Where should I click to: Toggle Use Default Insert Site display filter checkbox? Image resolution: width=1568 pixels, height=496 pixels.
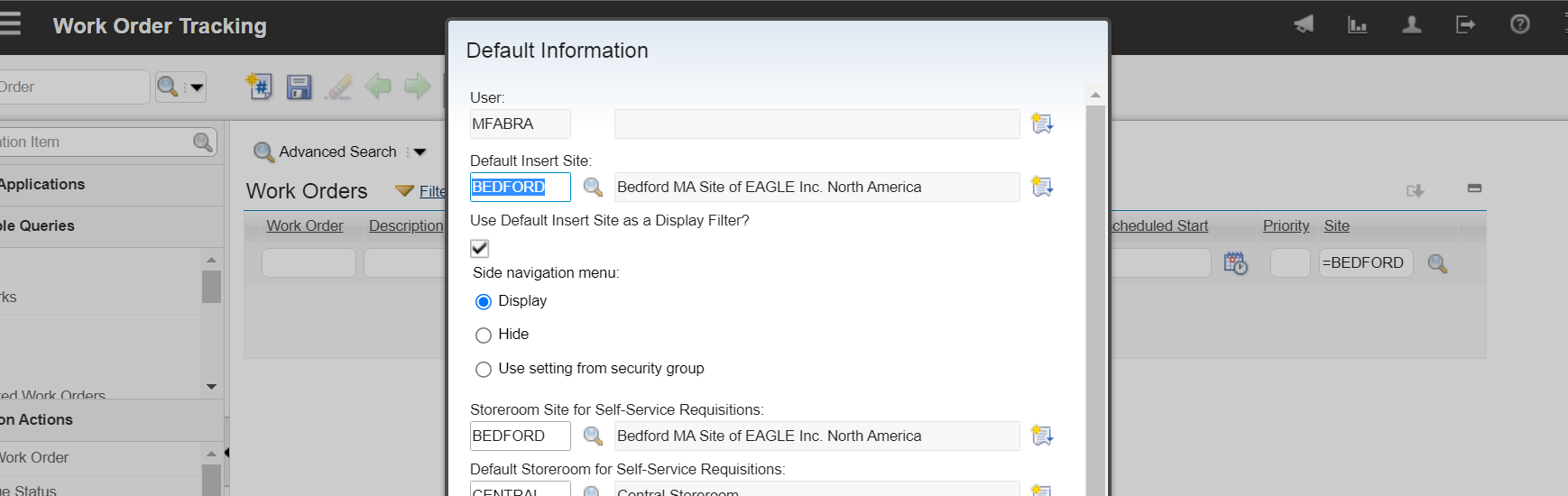(x=480, y=248)
